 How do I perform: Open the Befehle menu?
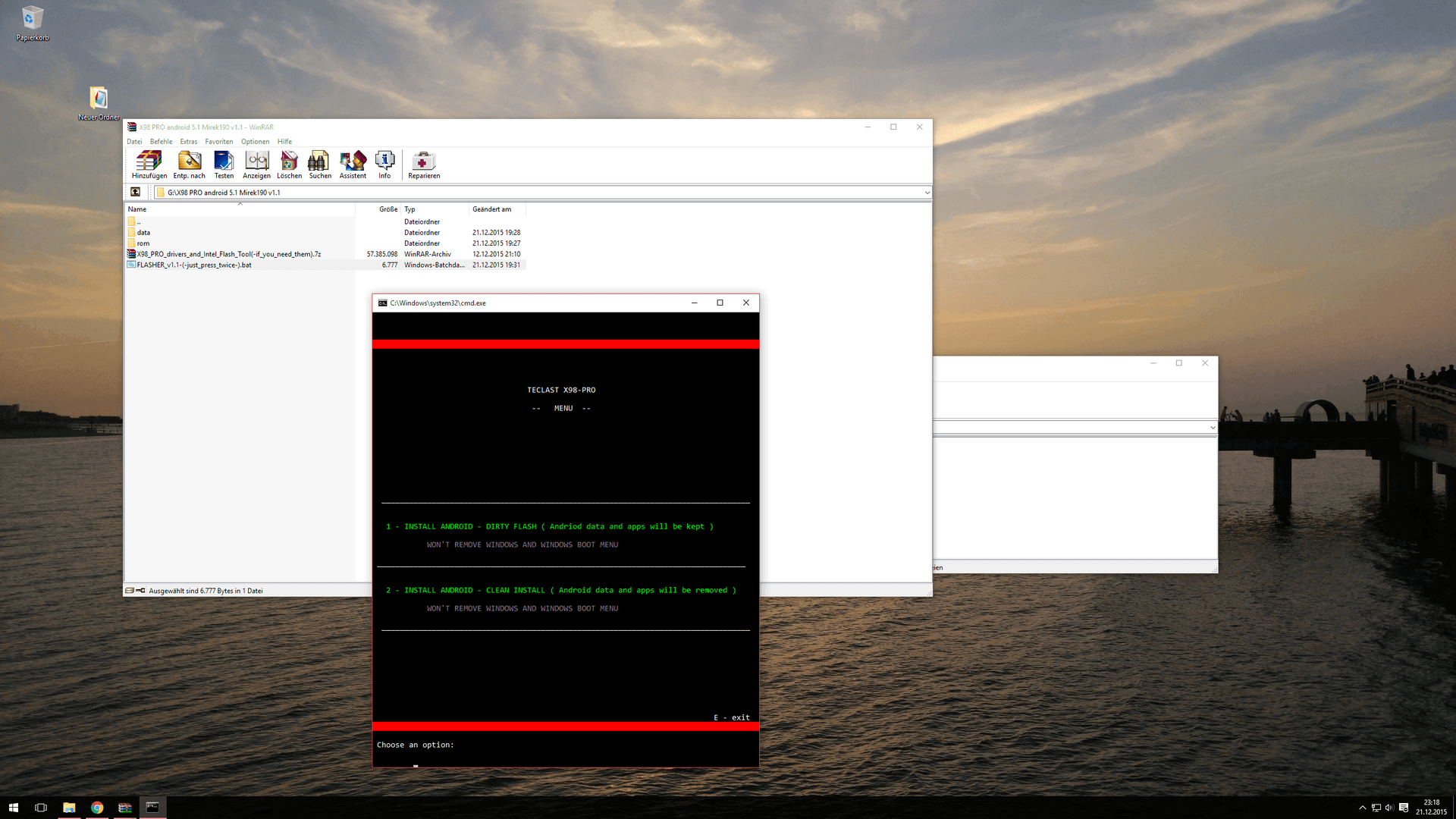click(161, 142)
